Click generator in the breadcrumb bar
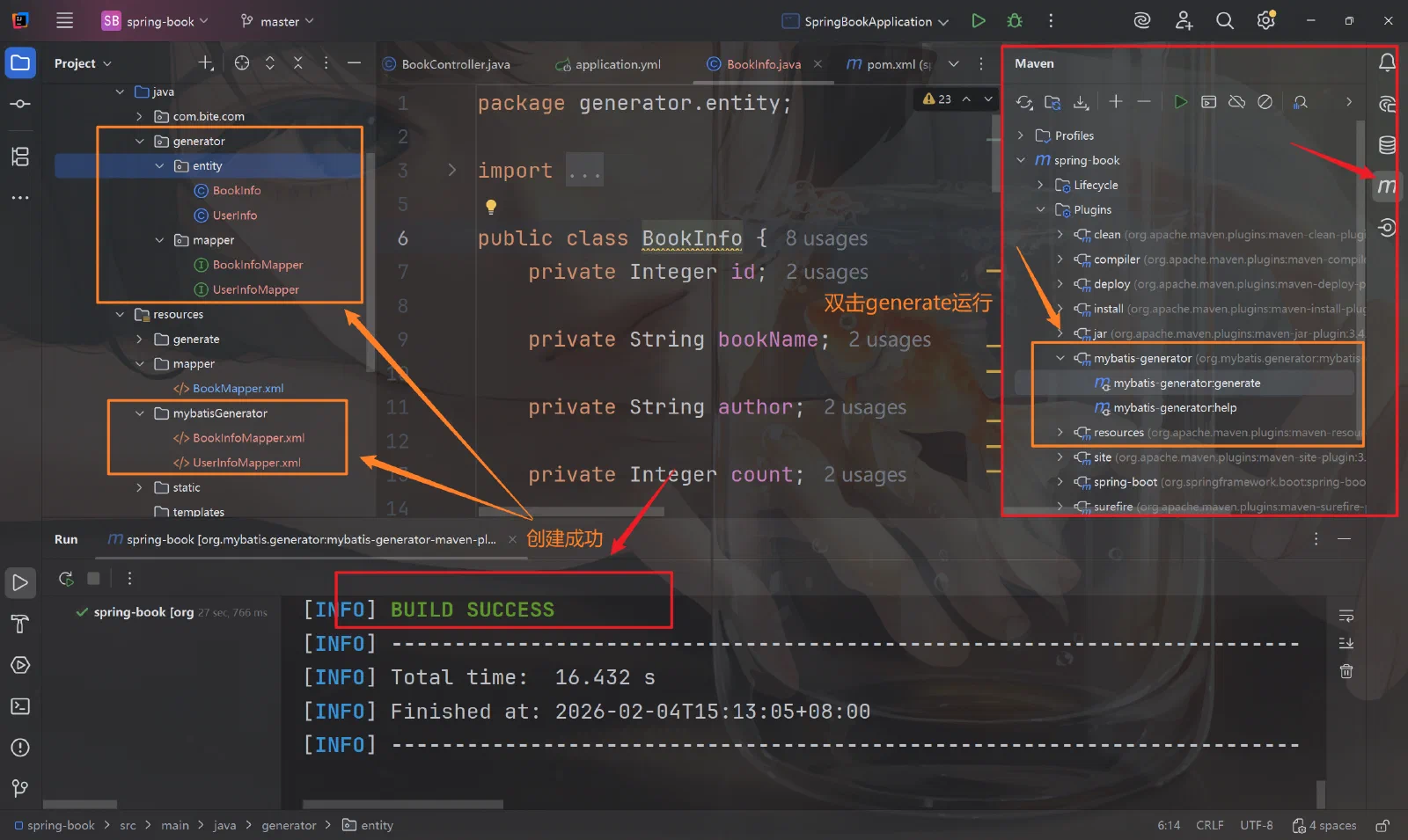Screen dimensions: 1408x840 pyautogui.click(x=289, y=825)
